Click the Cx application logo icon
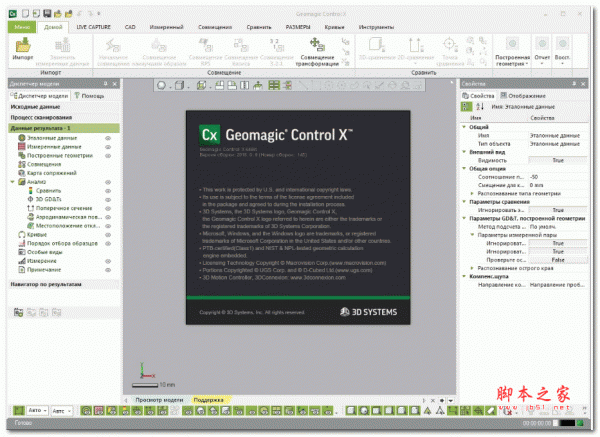 13,14
